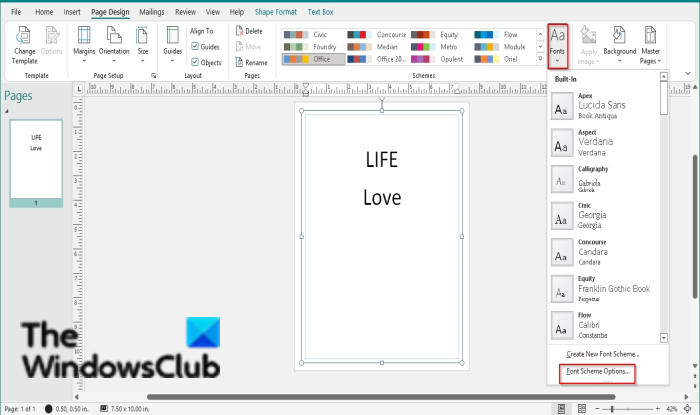Image resolution: width=700 pixels, height=415 pixels.
Task: Click the horizontal scrollbar thumb
Action: (x=381, y=397)
